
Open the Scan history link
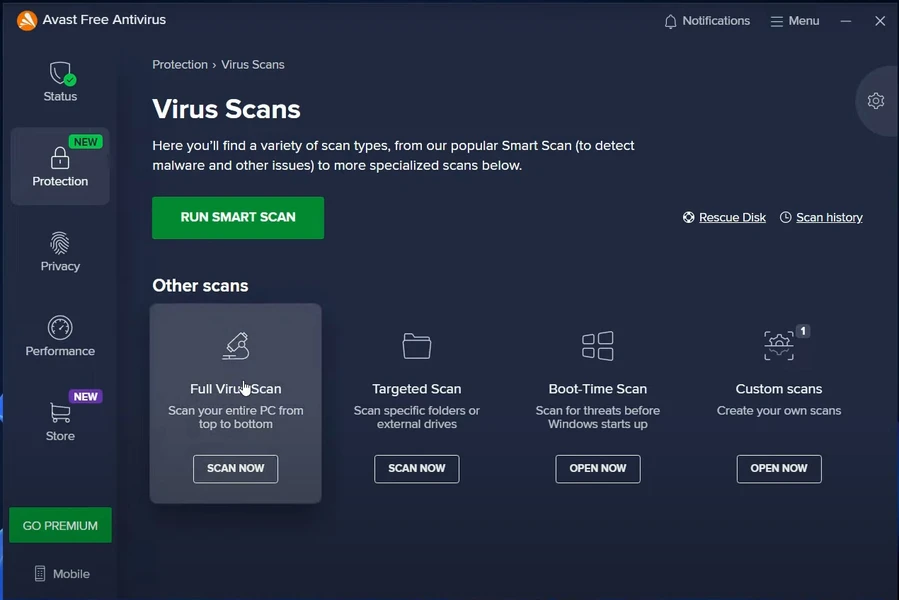[828, 217]
